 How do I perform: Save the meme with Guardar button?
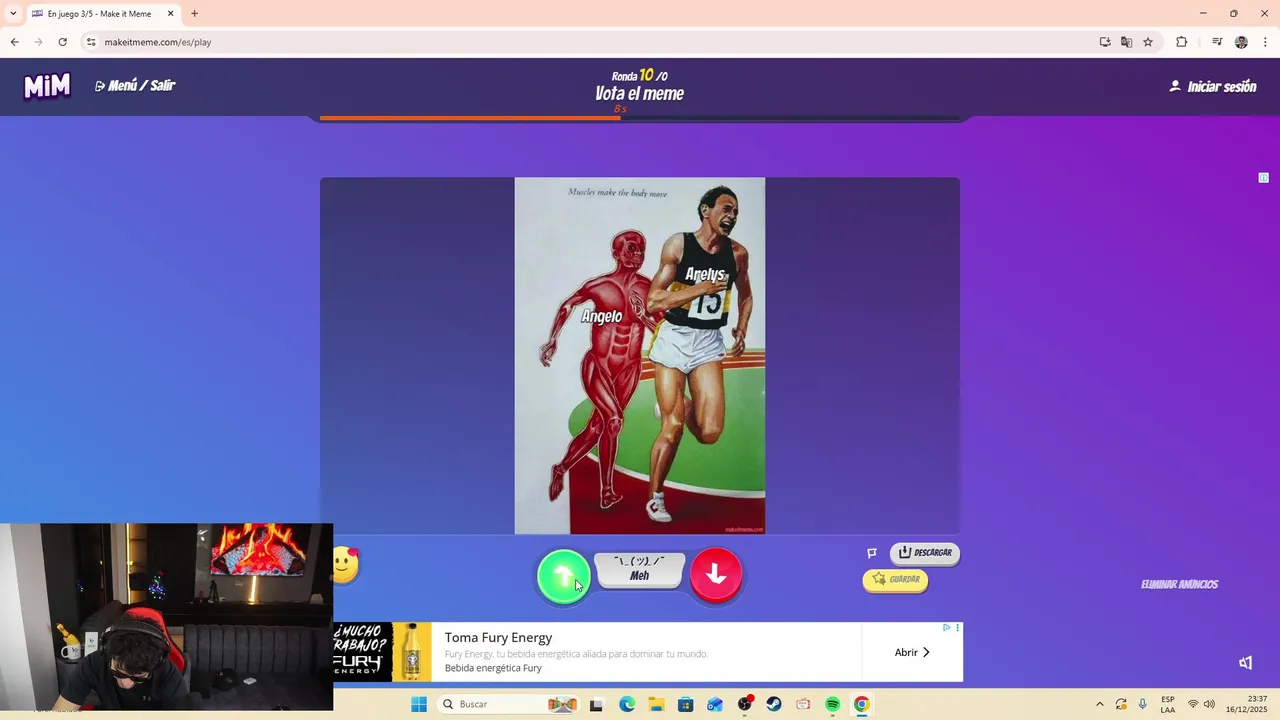(x=896, y=580)
